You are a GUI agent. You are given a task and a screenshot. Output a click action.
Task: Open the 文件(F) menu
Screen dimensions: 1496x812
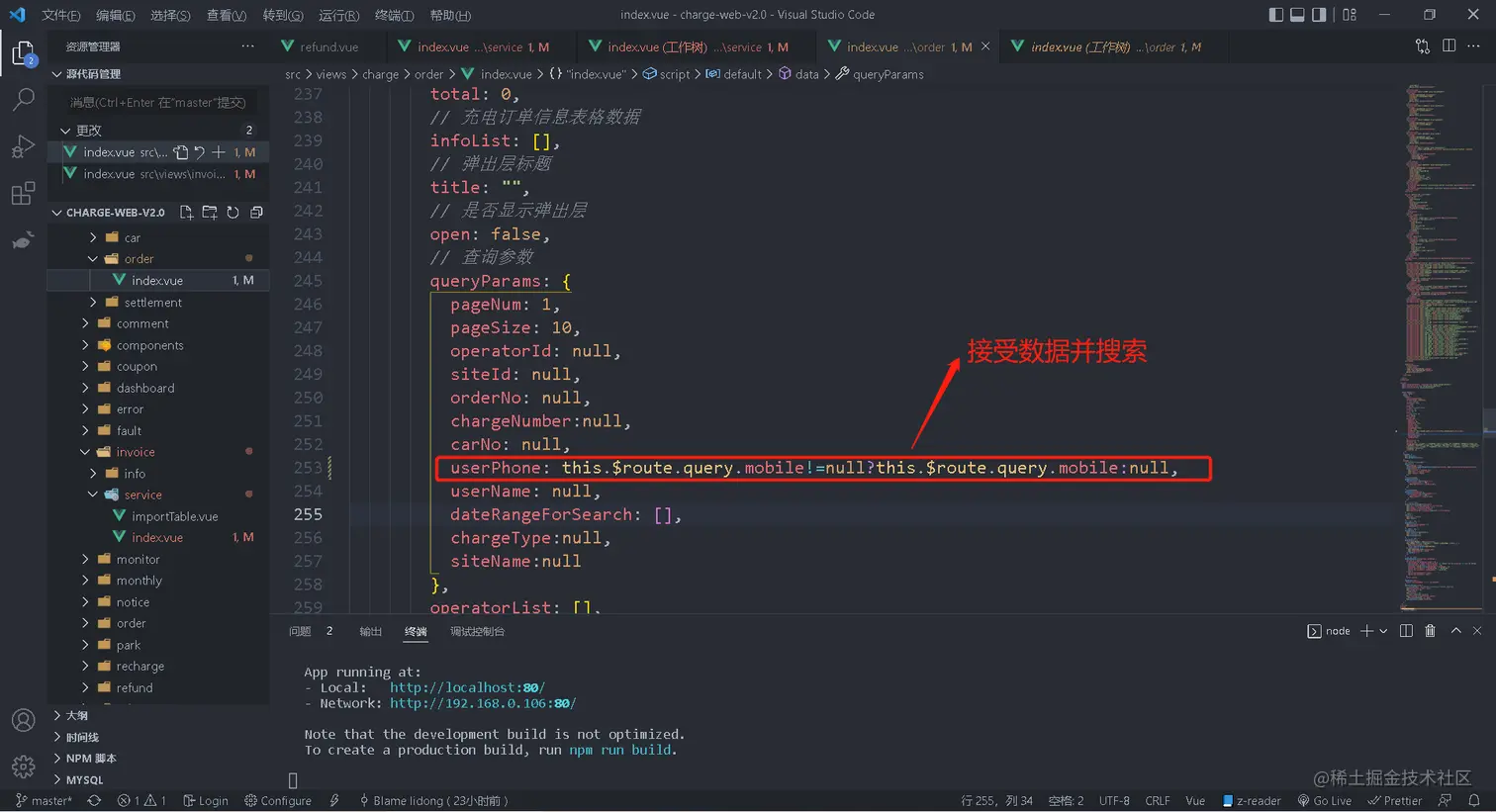point(61,15)
